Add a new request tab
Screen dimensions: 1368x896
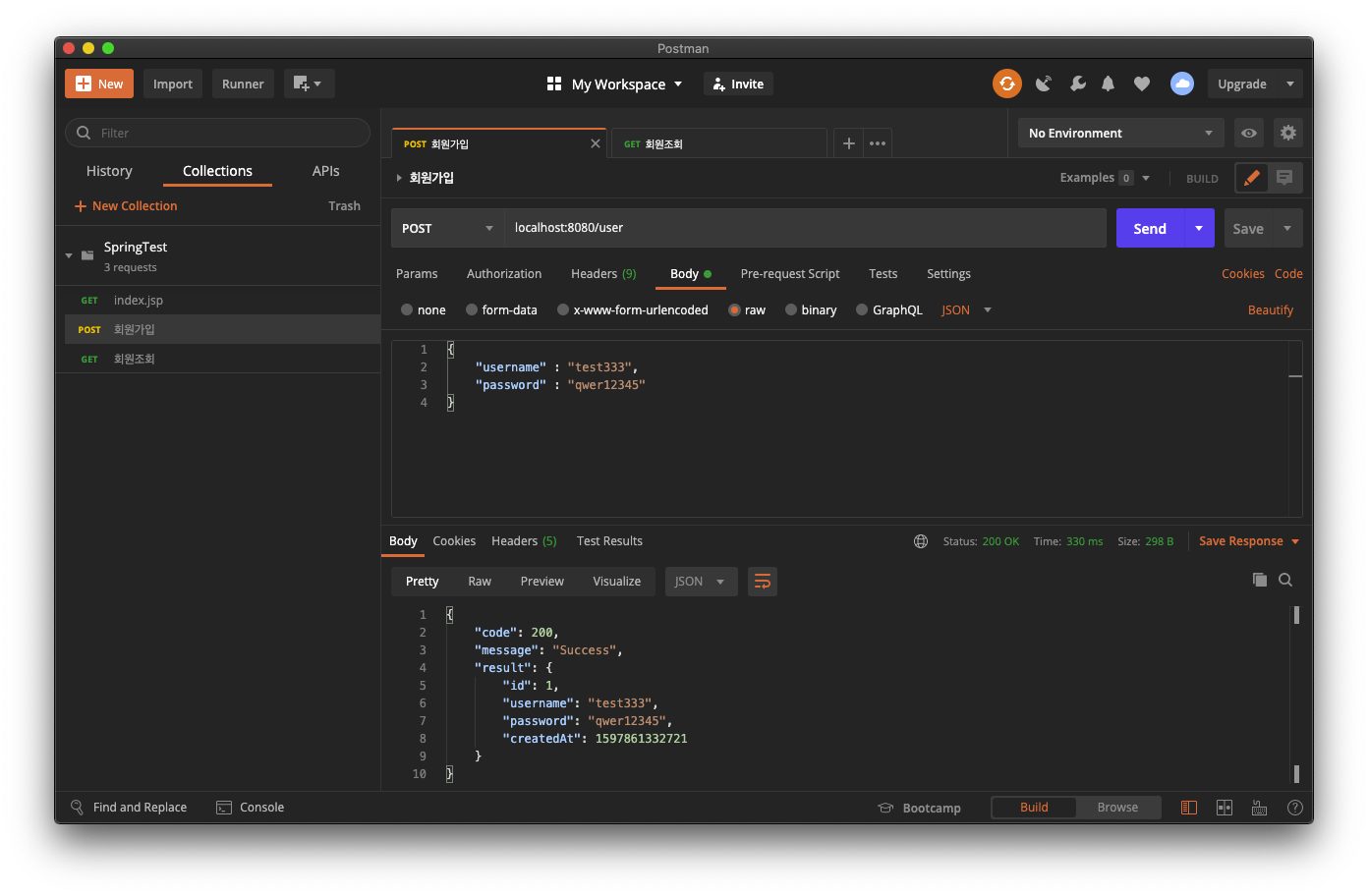pyautogui.click(x=849, y=143)
